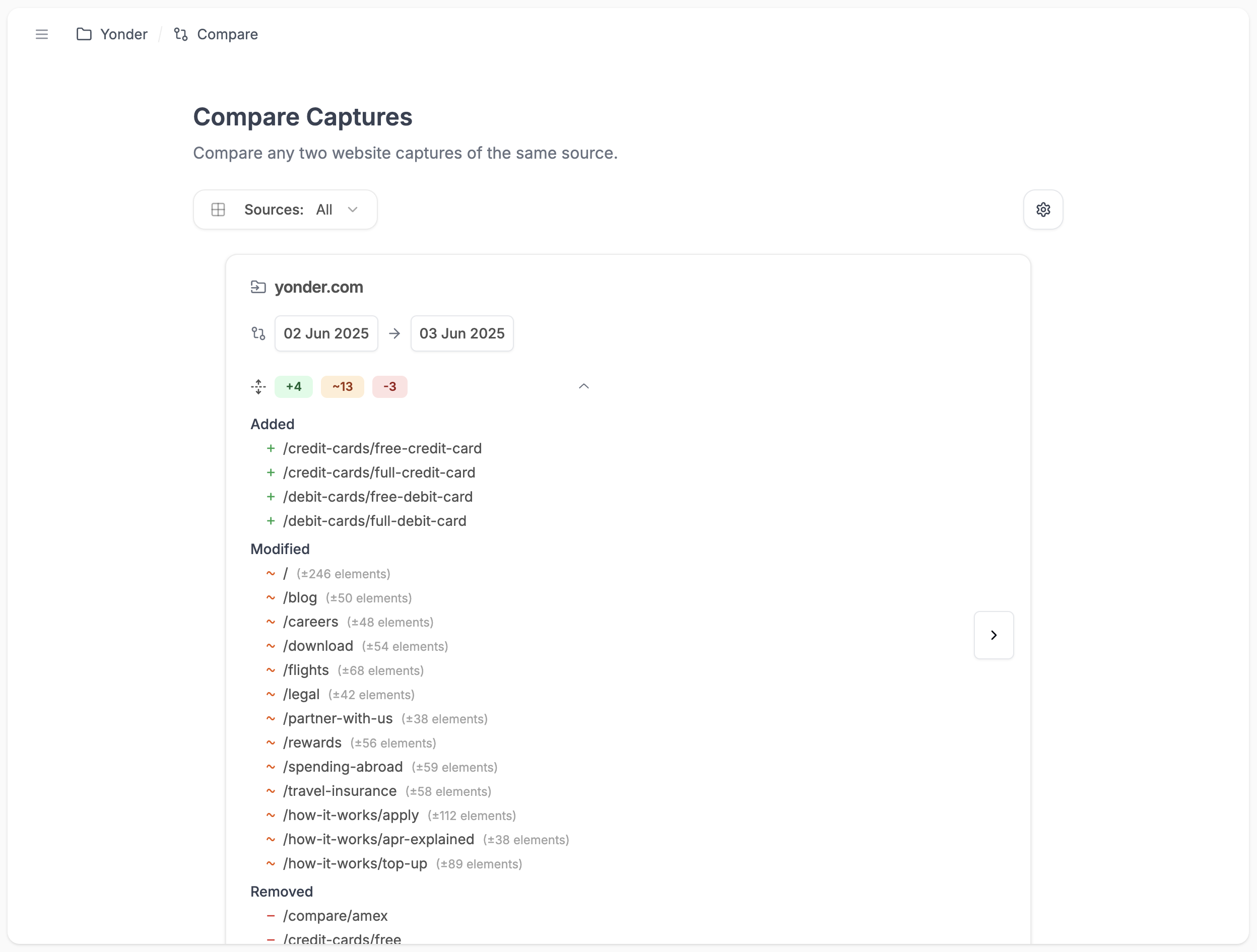1257x952 pixels.
Task: Toggle the +4 added changes badge
Action: click(x=293, y=386)
